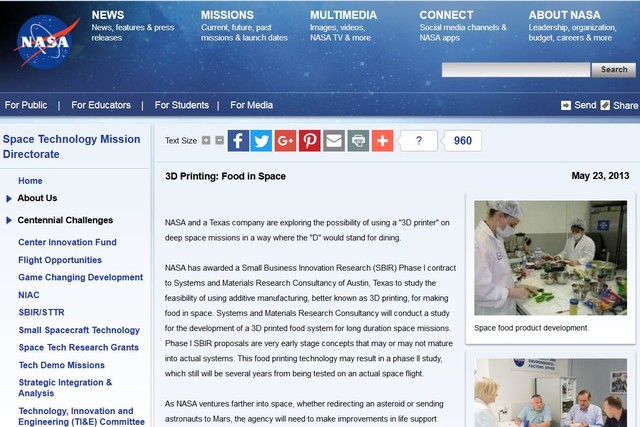Viewport: 640px width, 427px height.
Task: Print the article using printer icon
Action: 358,141
